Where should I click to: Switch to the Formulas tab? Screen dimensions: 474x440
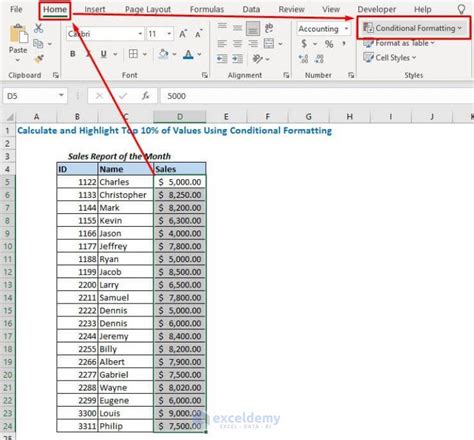coord(207,9)
